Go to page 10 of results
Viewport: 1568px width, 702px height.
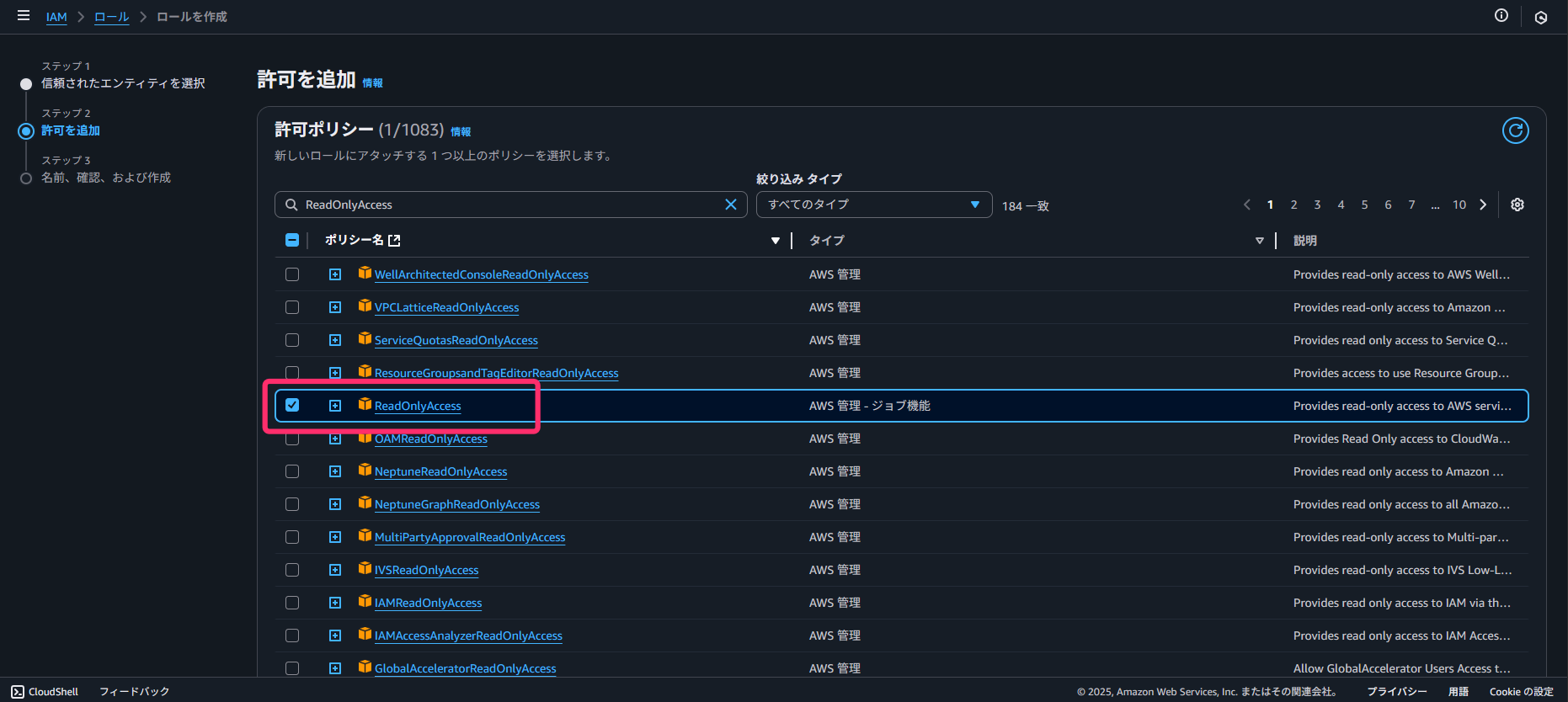[1459, 205]
